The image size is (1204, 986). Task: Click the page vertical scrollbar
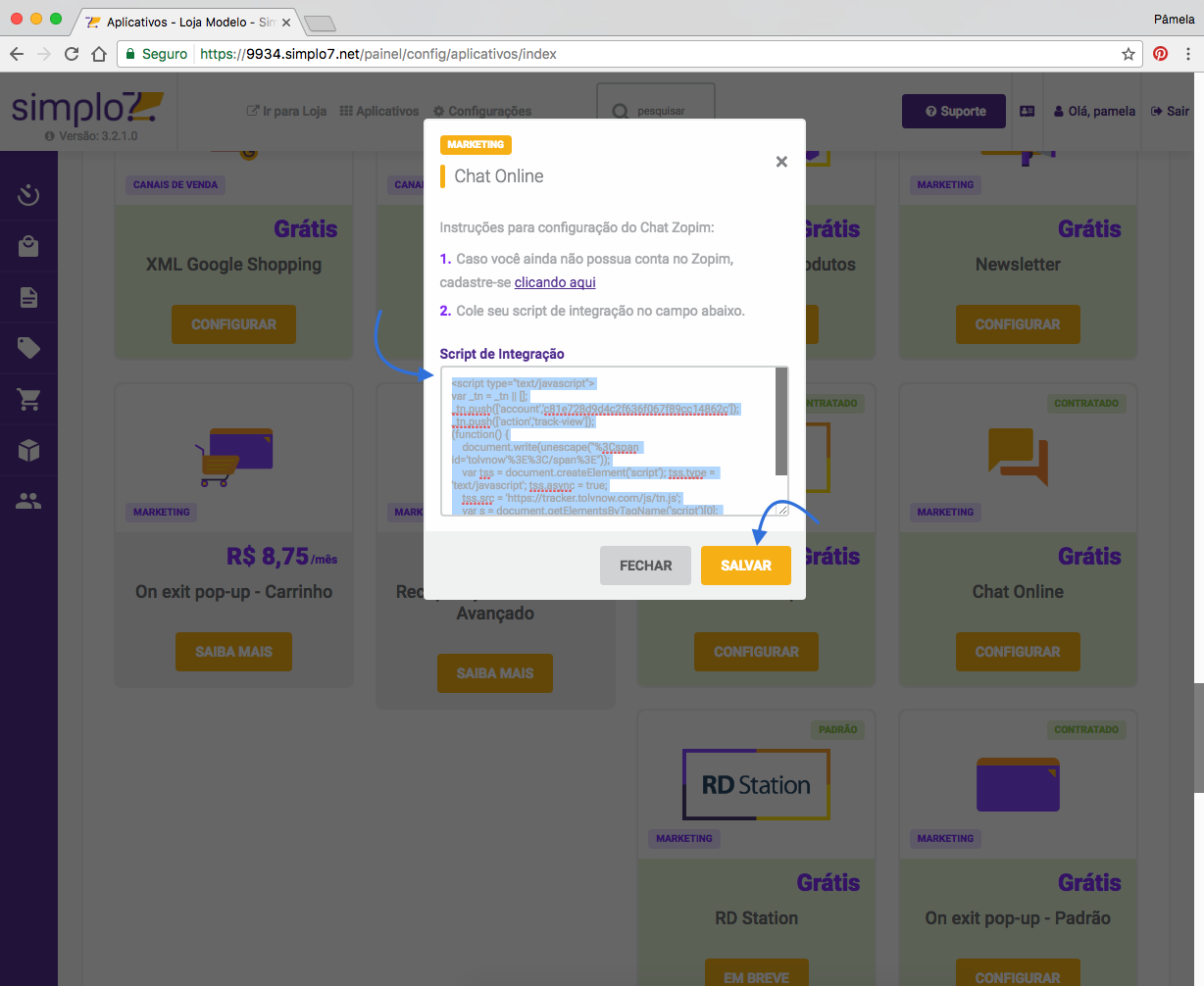(1198, 738)
